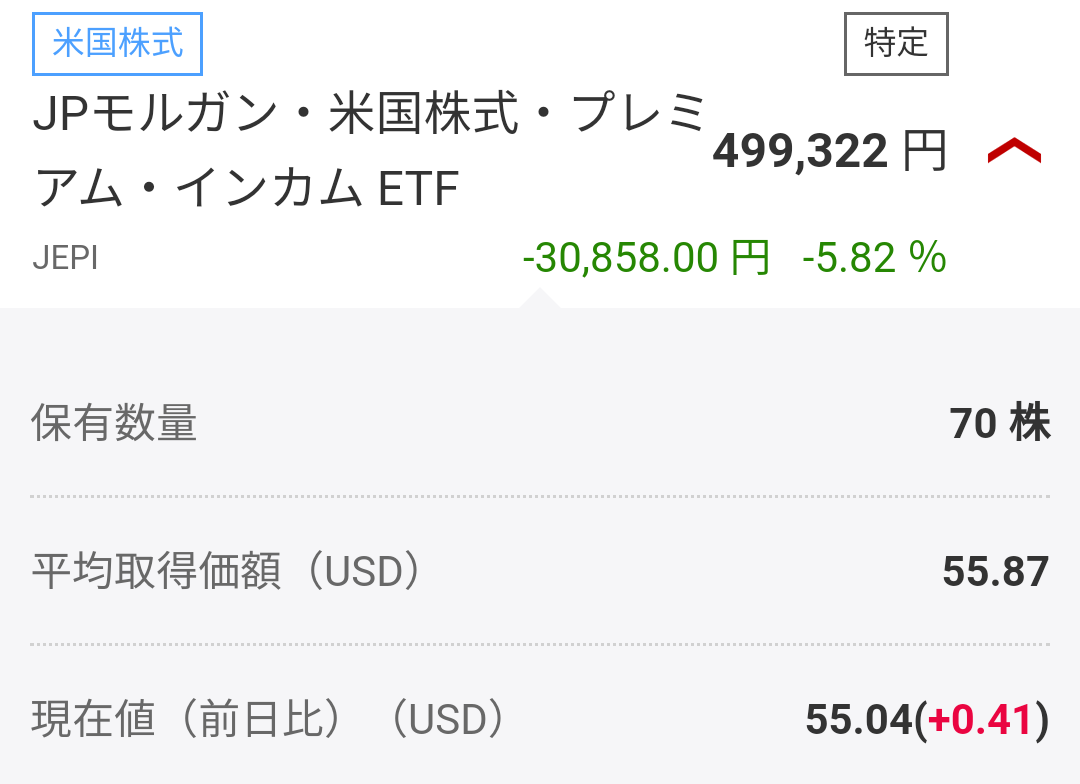Select the 499,322 円 valuation amount
This screenshot has width=1080, height=784.
[x=800, y=152]
